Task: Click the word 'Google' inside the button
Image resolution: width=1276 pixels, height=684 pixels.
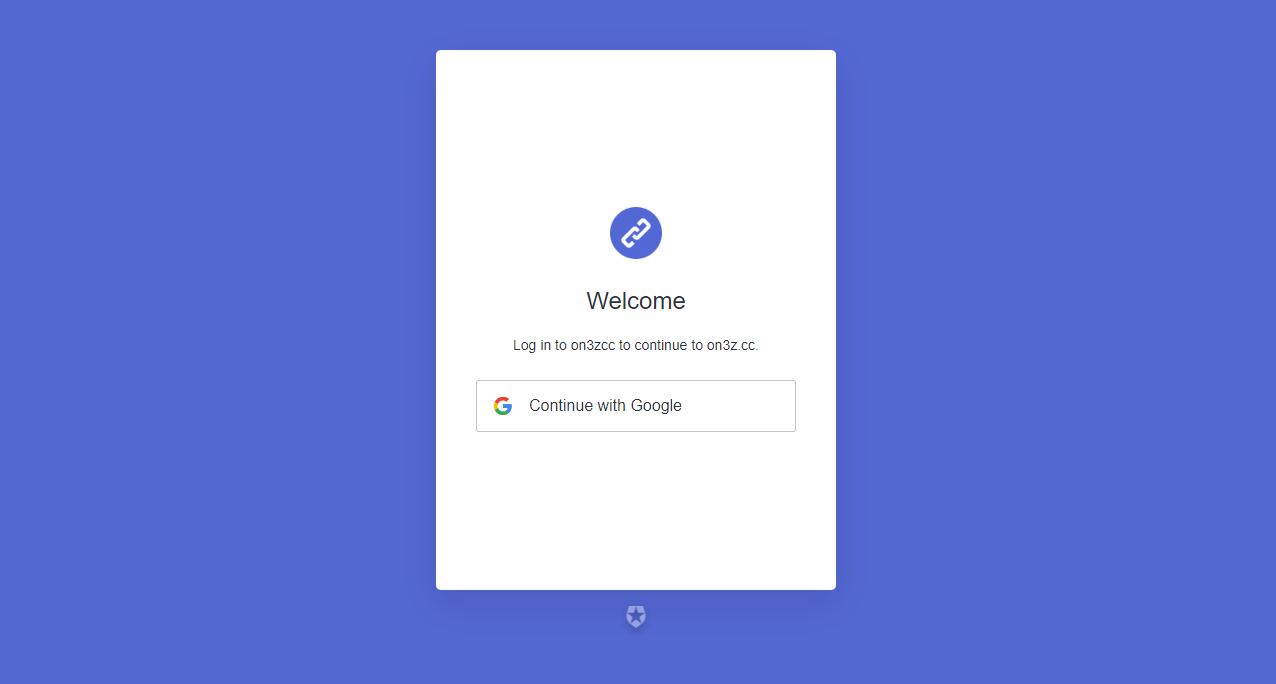Action: click(x=656, y=406)
